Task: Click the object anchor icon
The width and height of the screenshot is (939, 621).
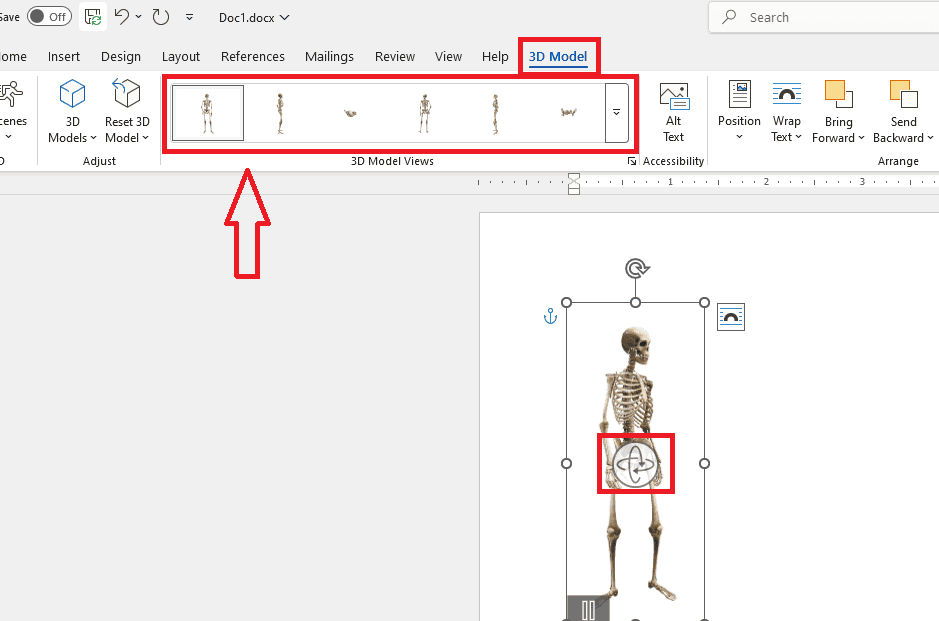Action: (x=550, y=316)
